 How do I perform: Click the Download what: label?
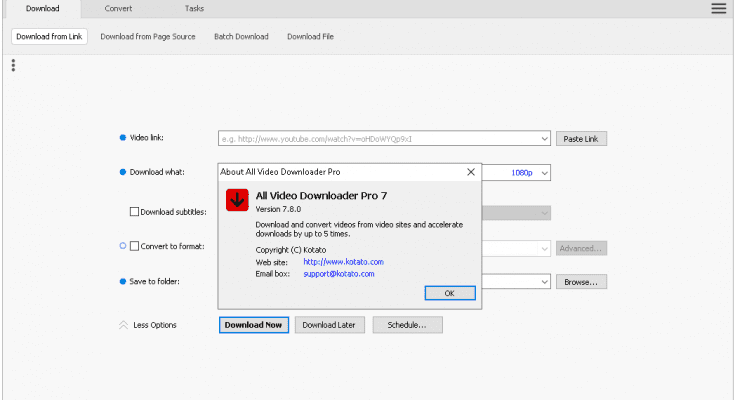tap(157, 172)
